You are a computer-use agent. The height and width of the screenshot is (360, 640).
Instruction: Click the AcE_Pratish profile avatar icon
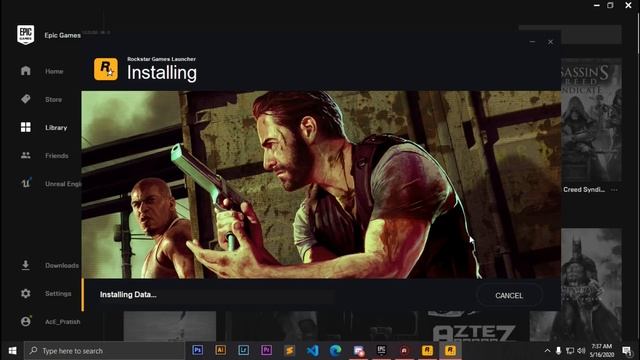26,321
